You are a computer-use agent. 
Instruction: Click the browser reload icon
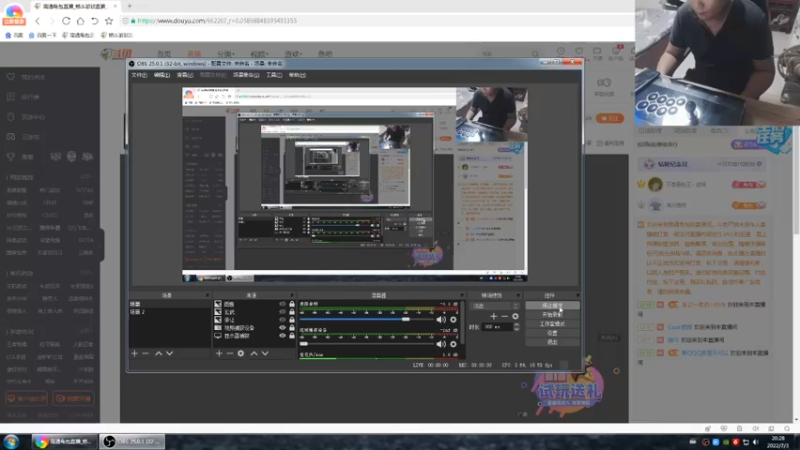click(66, 21)
